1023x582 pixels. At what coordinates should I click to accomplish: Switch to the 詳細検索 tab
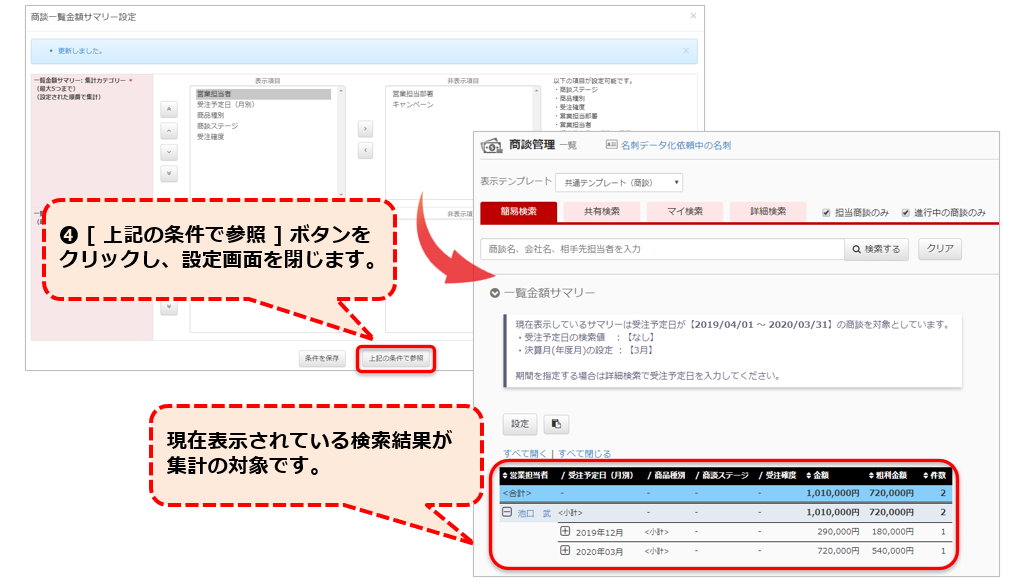point(768,212)
